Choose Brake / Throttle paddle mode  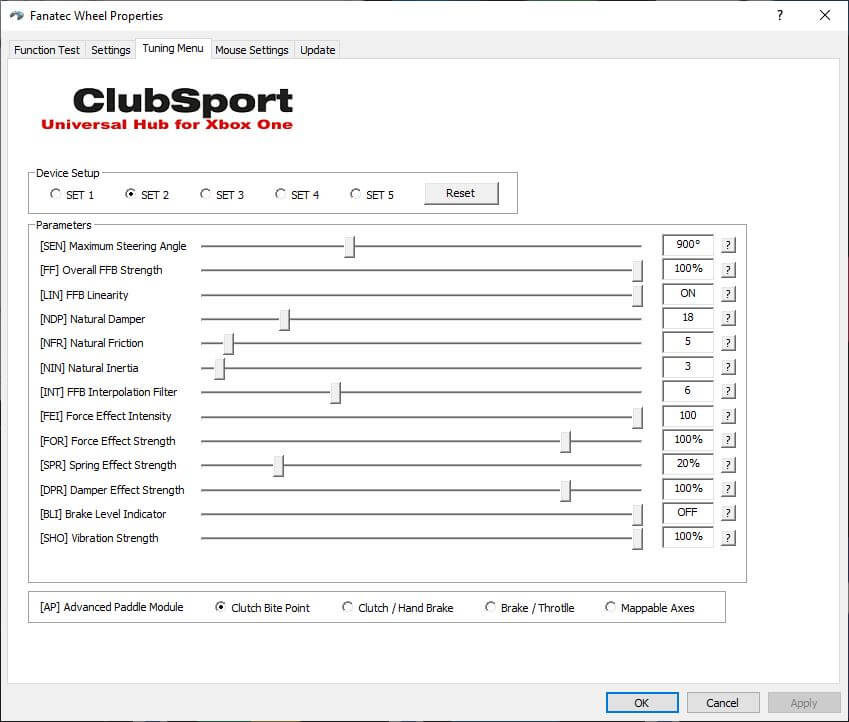530,607
